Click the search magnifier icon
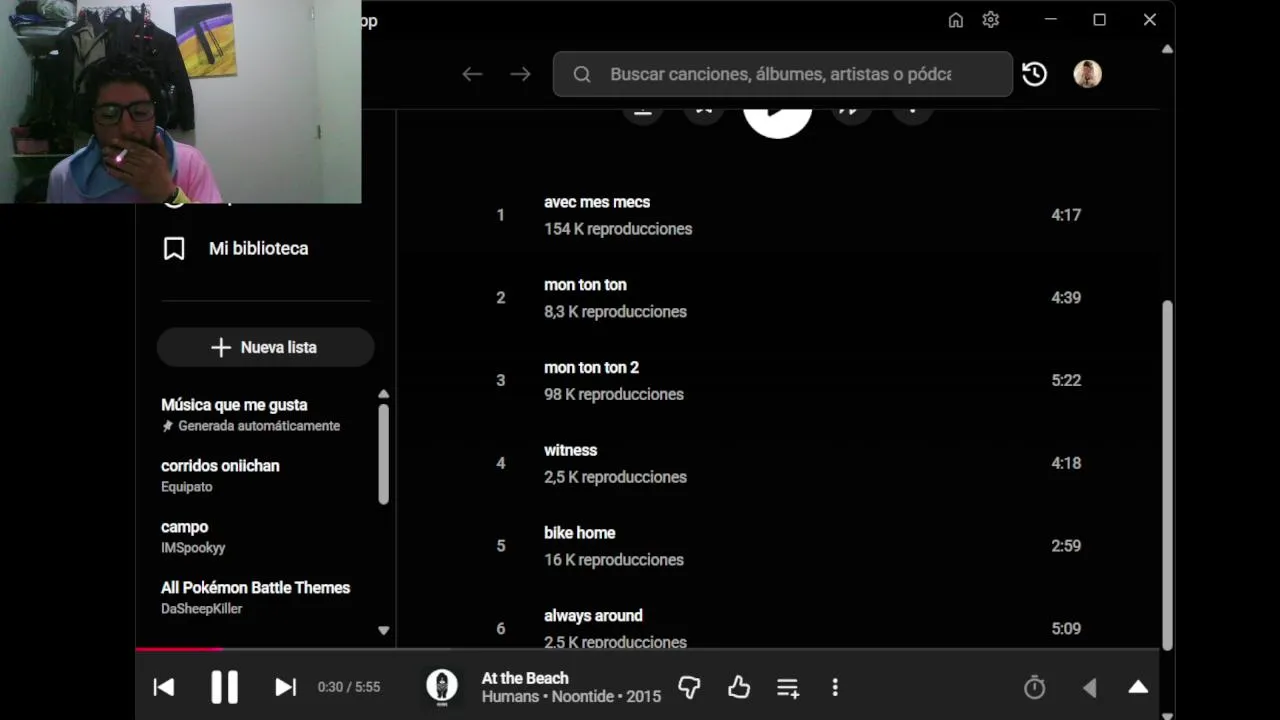This screenshot has width=1280, height=720. (582, 74)
